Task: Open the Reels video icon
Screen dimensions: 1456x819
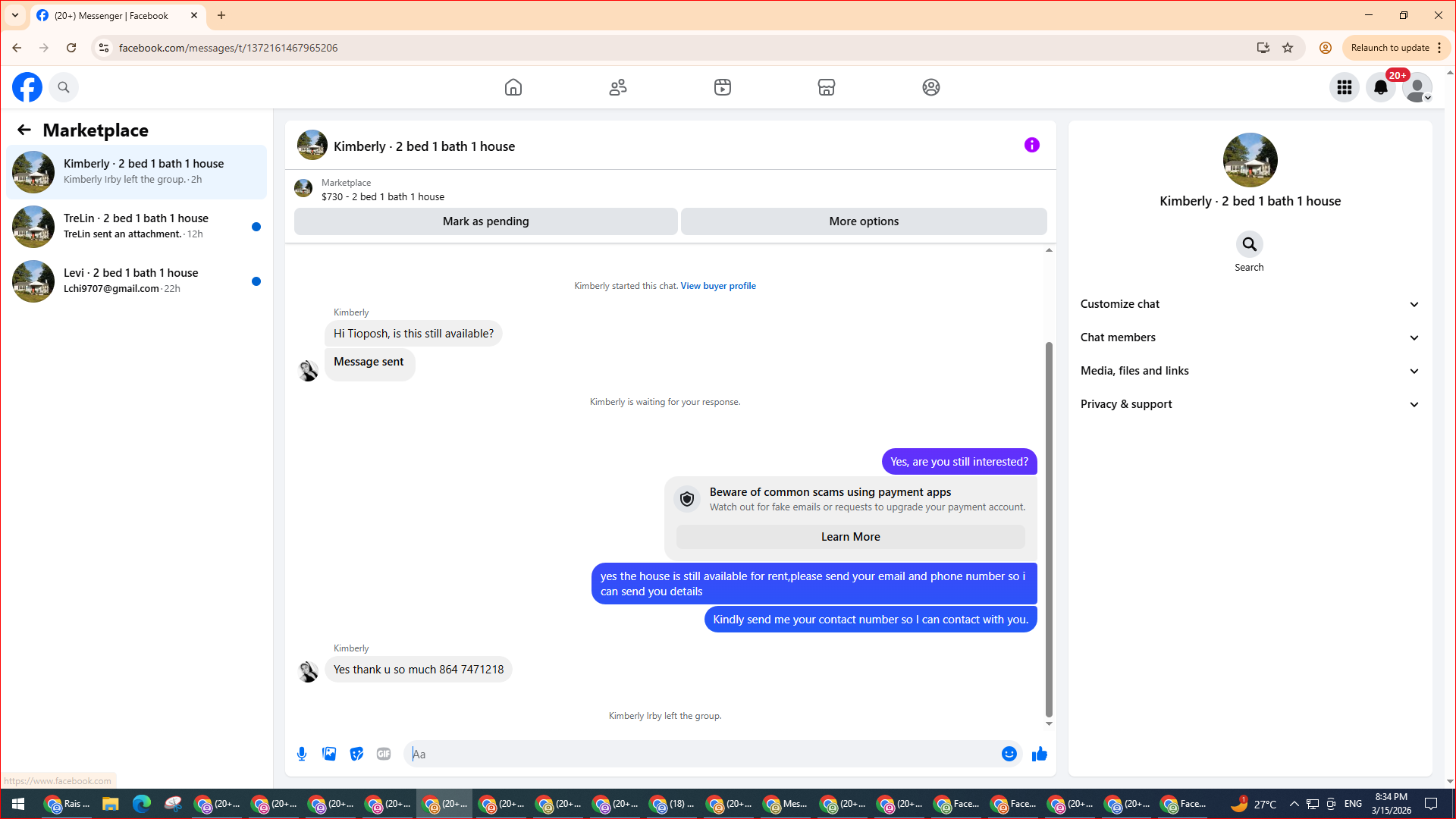Action: 723,87
